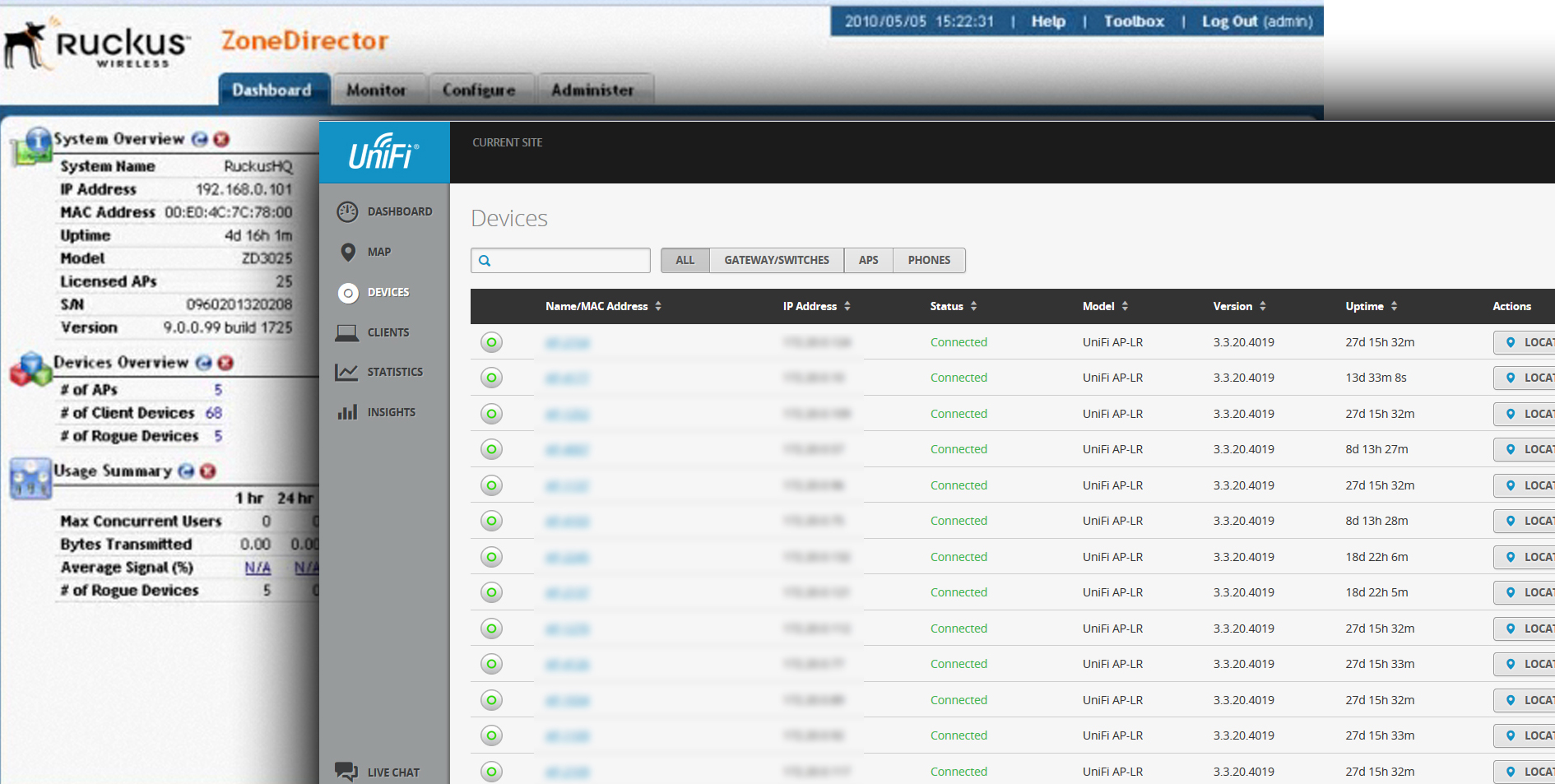
Task: Click the UniFi logo
Action: pyautogui.click(x=384, y=152)
